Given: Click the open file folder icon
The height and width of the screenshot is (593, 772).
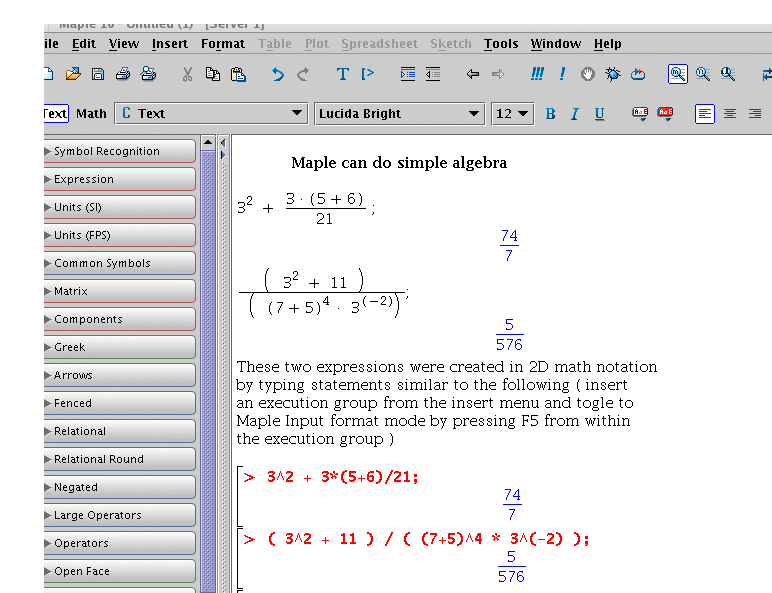Looking at the screenshot, I should tap(73, 74).
